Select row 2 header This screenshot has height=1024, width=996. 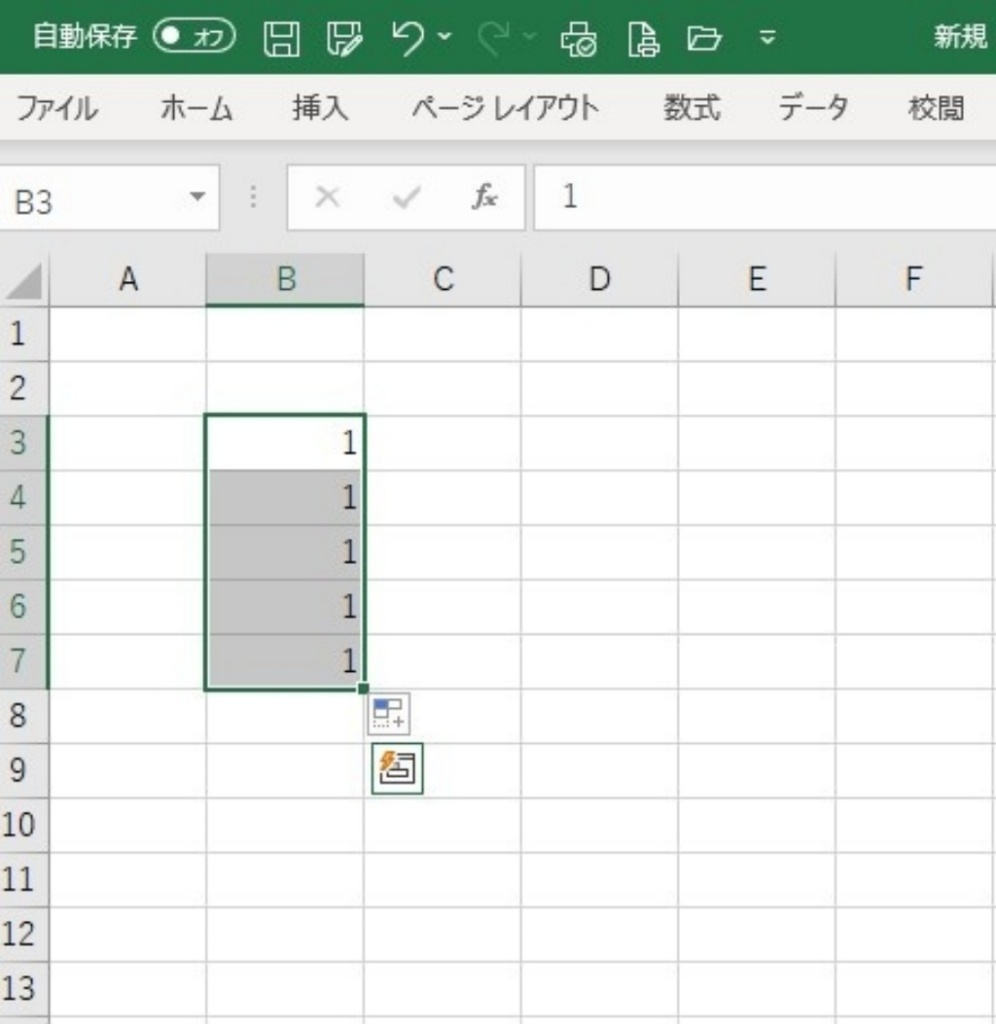coord(24,389)
